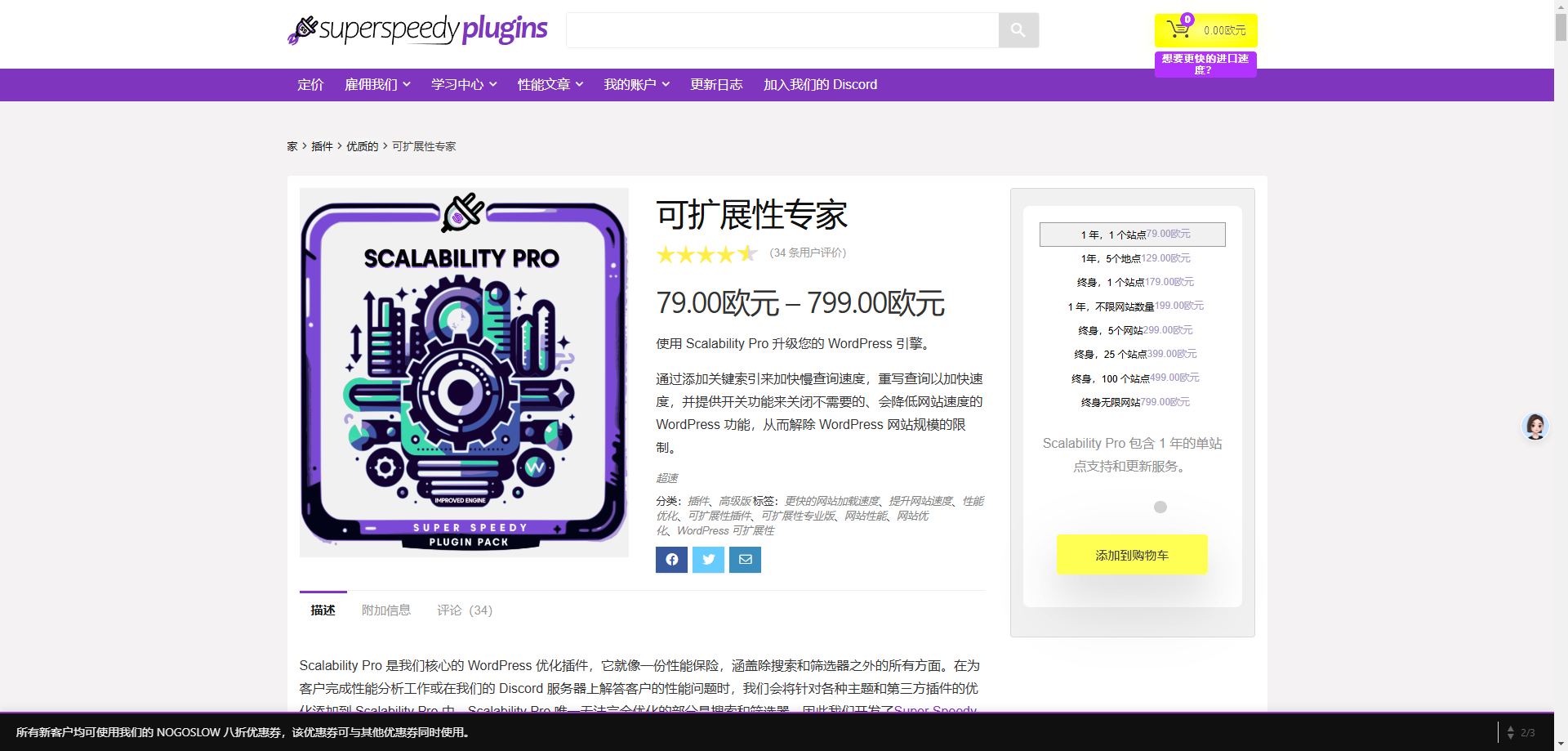Share product on Facebook

click(671, 560)
